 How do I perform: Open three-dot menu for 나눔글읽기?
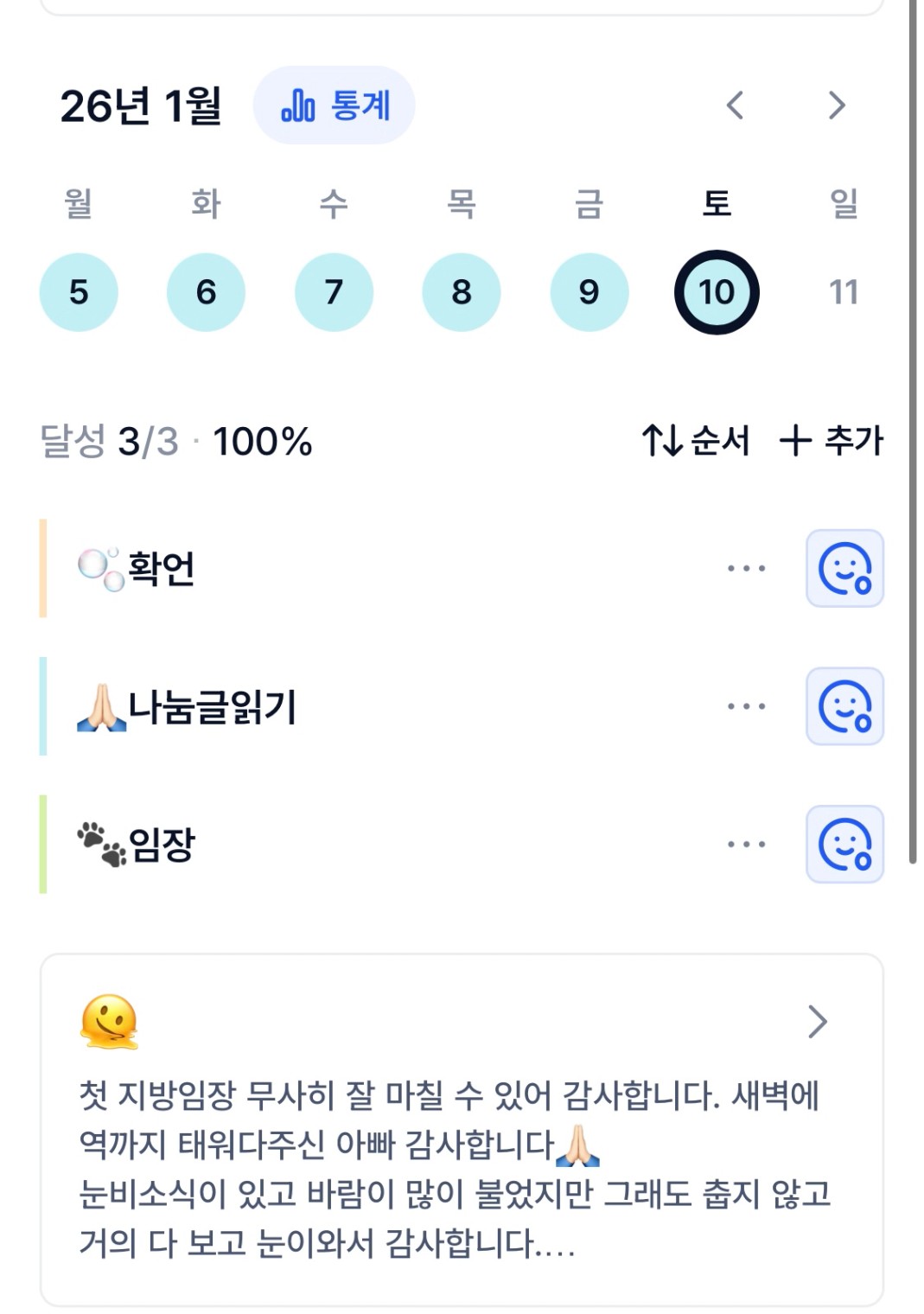pos(746,706)
